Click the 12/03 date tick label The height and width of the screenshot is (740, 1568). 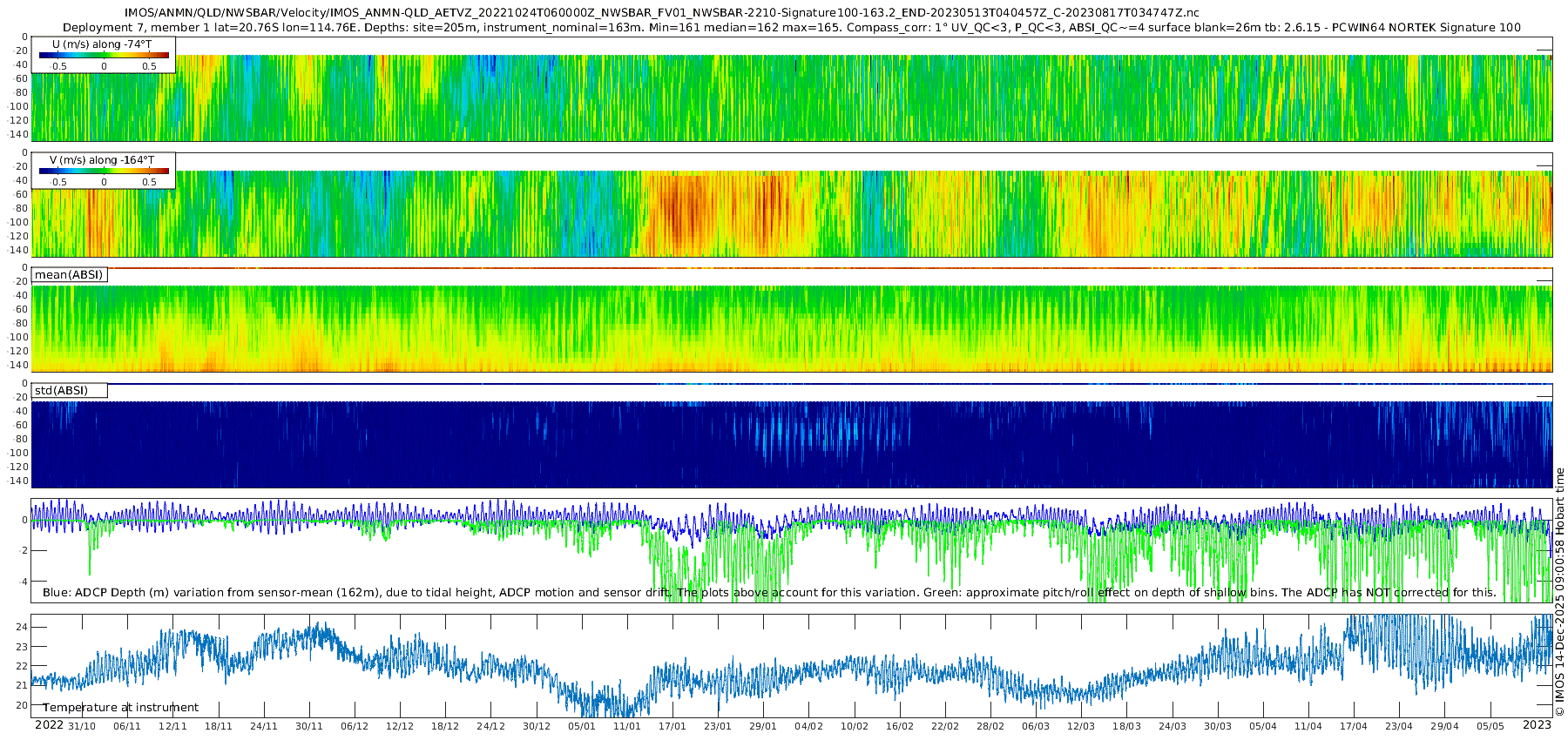coord(1081,726)
